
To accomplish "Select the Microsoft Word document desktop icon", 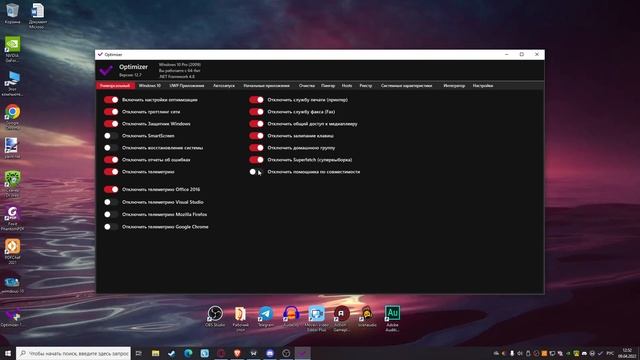I will pyautogui.click(x=38, y=16).
